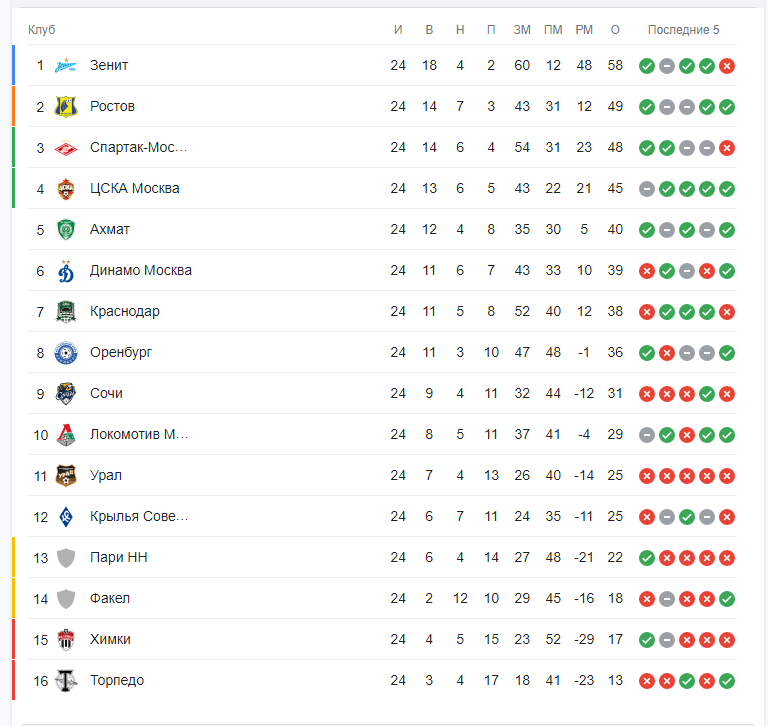Click the Ростов club crest
The width and height of the screenshot is (768, 726).
66,107
